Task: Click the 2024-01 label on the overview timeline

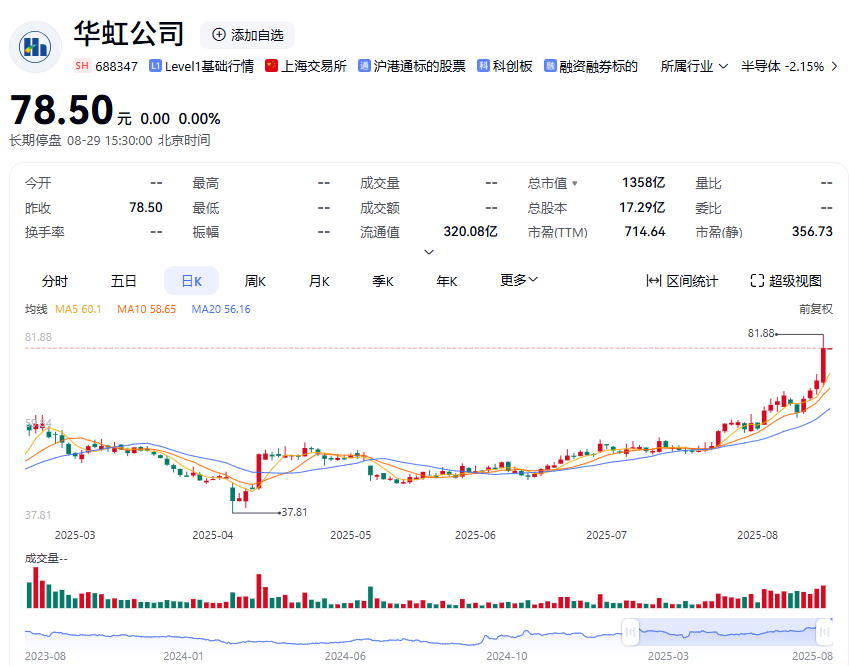Action: pos(184,656)
